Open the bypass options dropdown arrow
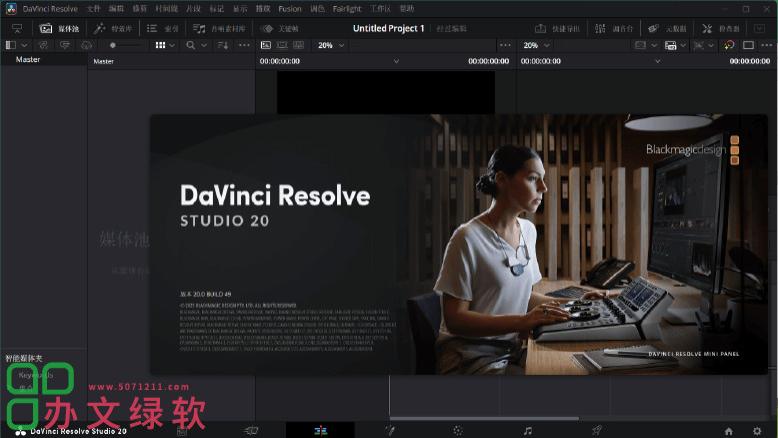778x438 pixels. coord(711,45)
